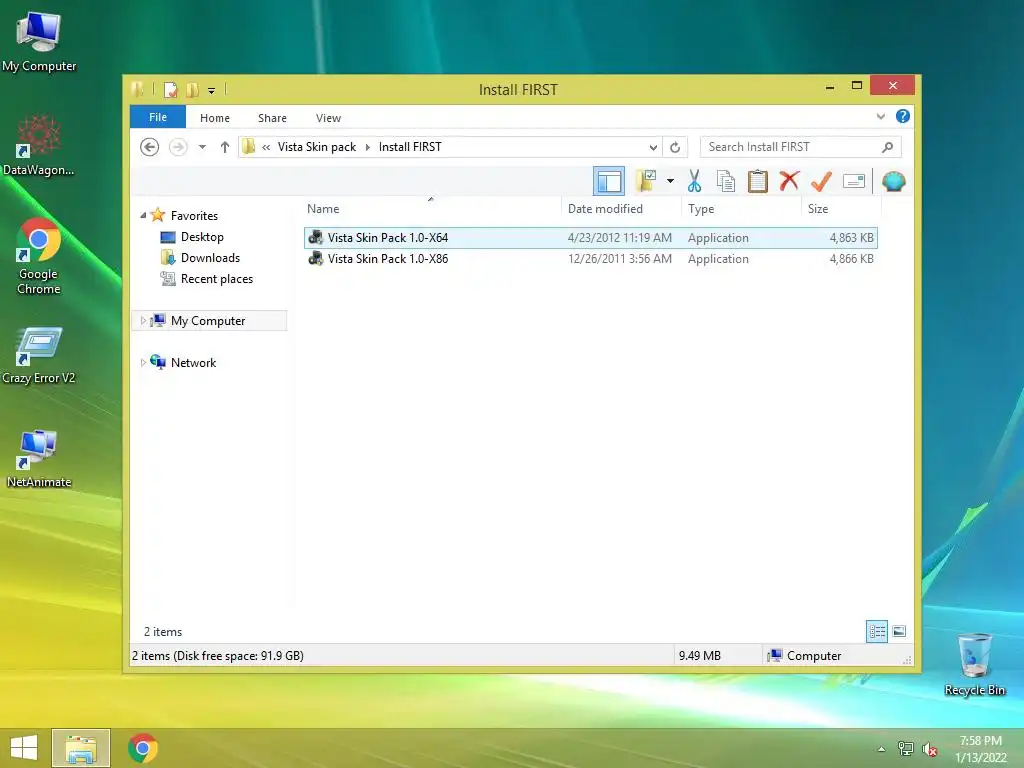Select Network in the navigation pane
This screenshot has height=768, width=1024.
tap(193, 362)
